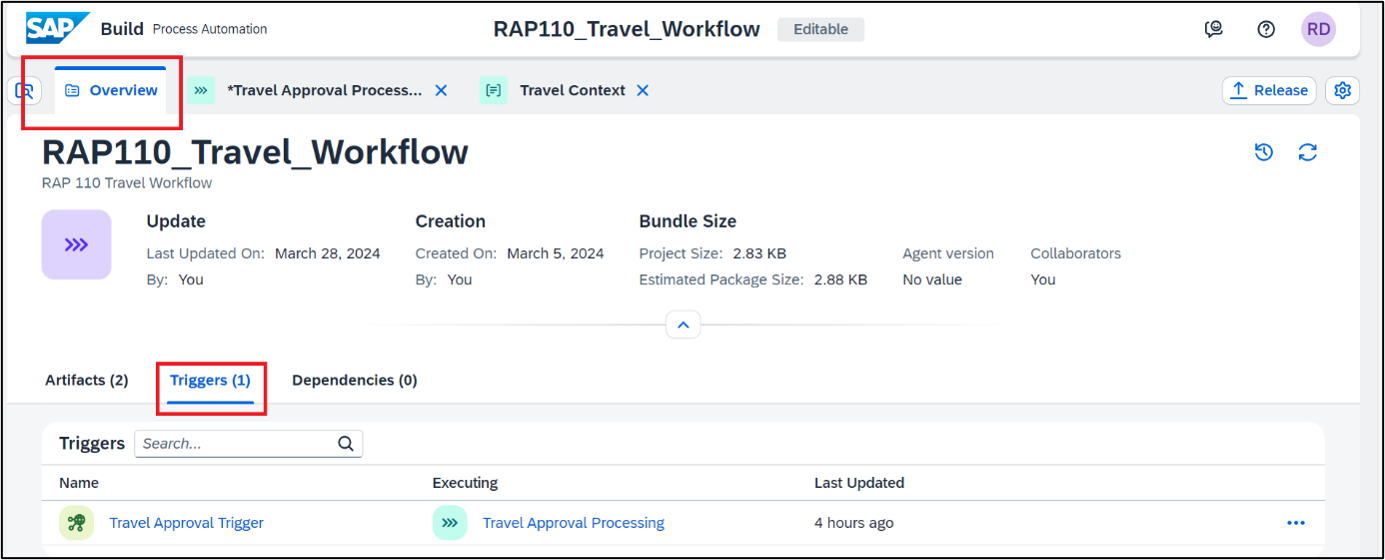Collapse the project header details chevron
This screenshot has height=560, width=1385.
point(683,325)
